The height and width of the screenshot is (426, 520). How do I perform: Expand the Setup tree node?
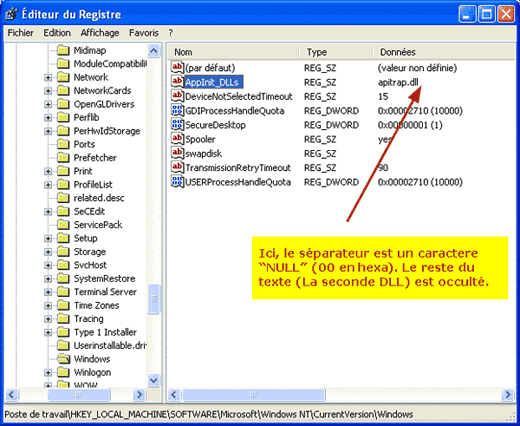click(x=48, y=238)
